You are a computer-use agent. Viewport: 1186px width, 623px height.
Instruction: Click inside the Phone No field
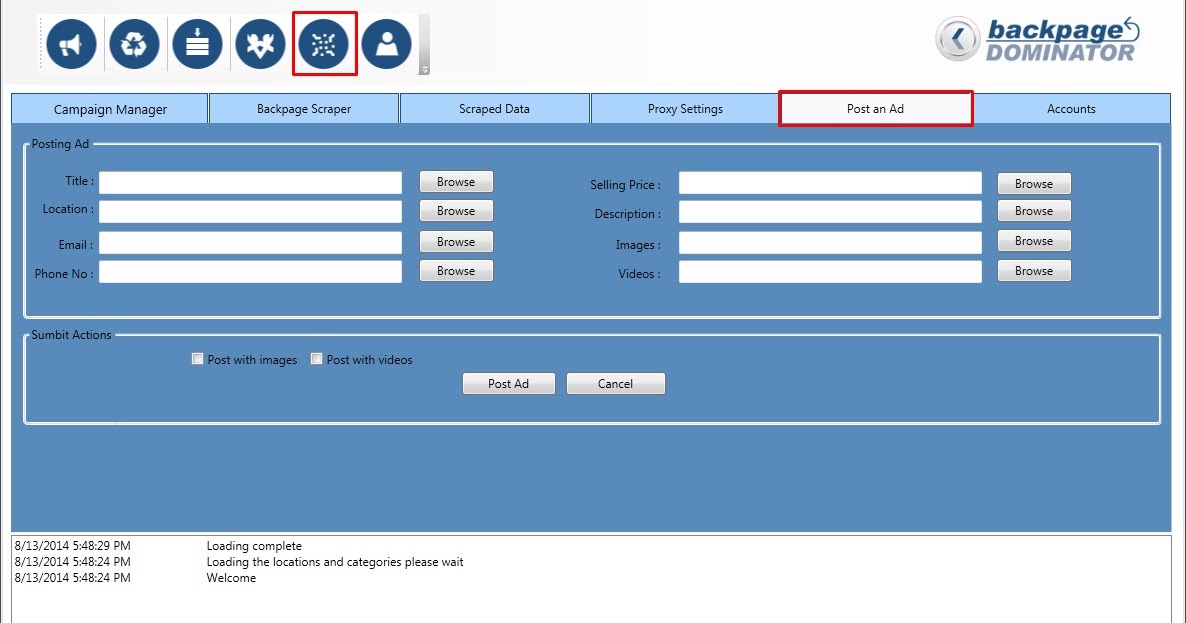point(250,271)
